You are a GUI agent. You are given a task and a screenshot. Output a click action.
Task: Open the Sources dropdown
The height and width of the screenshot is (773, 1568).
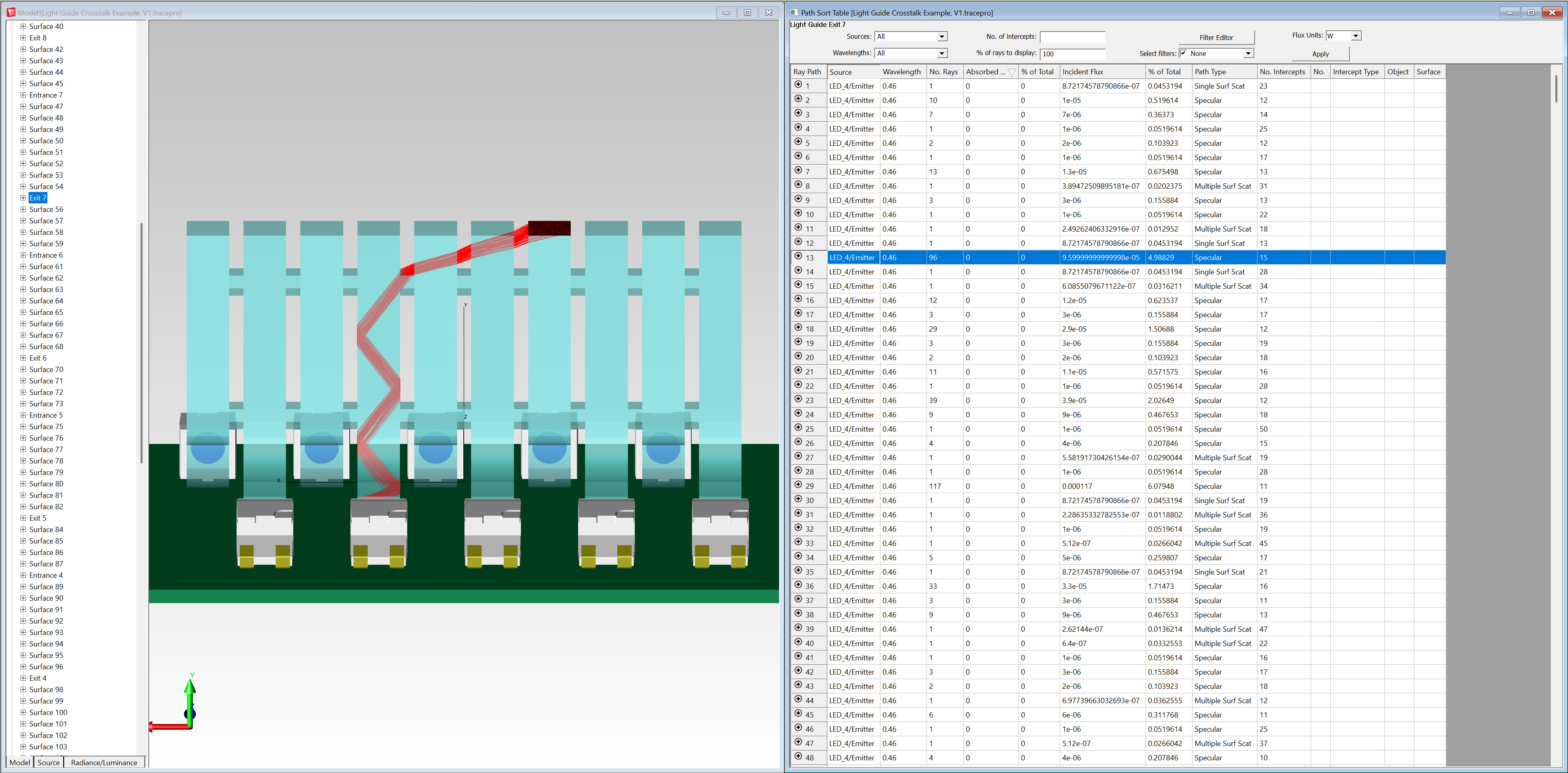941,36
